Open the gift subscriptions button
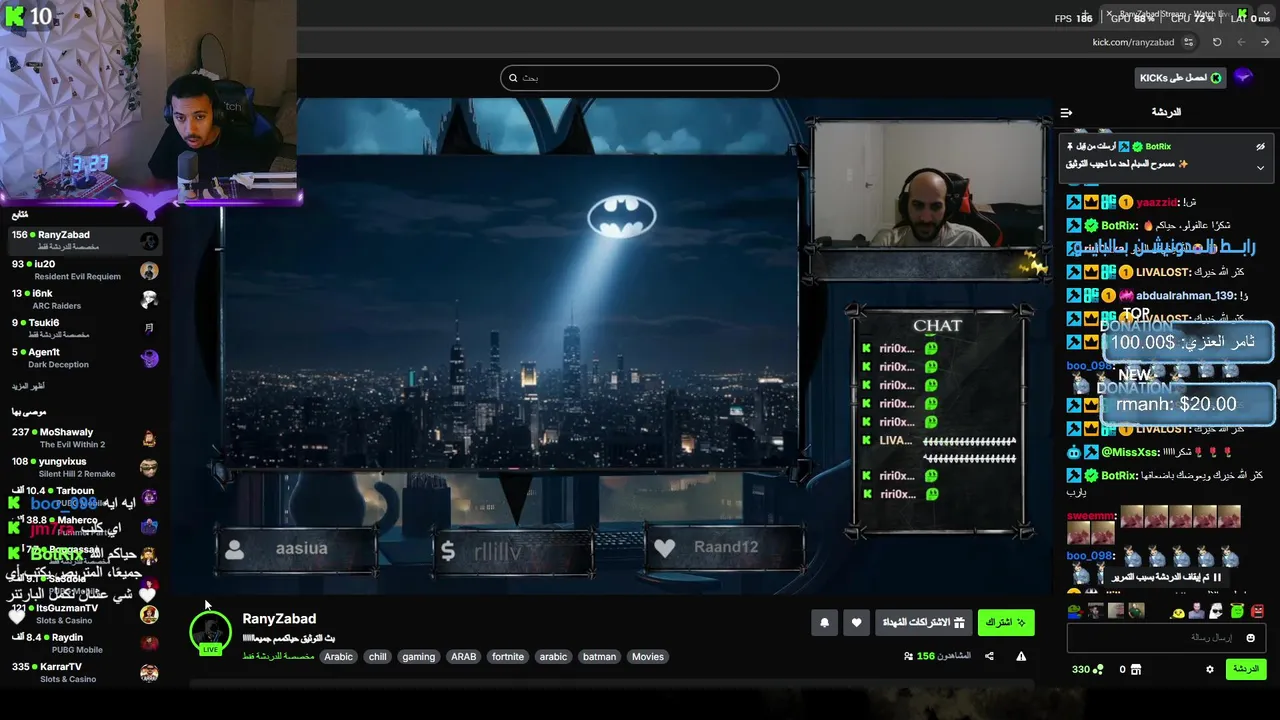Image resolution: width=1280 pixels, height=720 pixels. pos(923,623)
